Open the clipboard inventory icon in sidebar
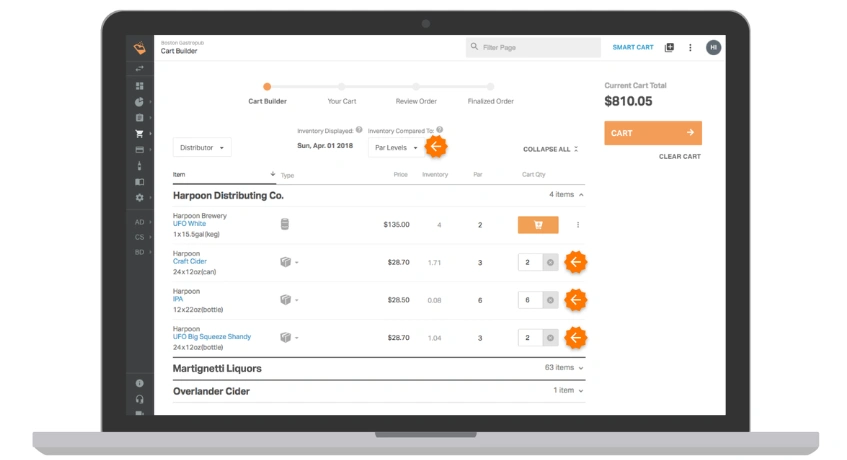The image size is (847, 460). coord(139,118)
